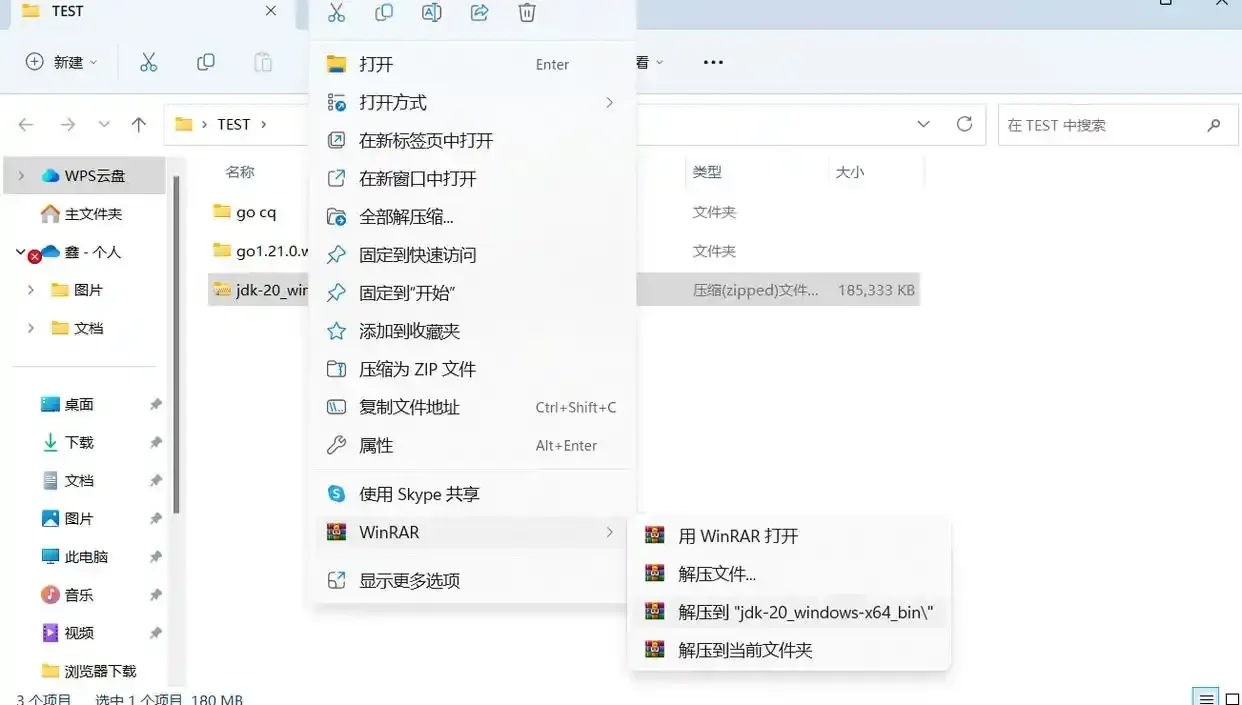1242x705 pixels.
Task: Click the copy icon in the Explorer toolbar
Action: [206, 62]
